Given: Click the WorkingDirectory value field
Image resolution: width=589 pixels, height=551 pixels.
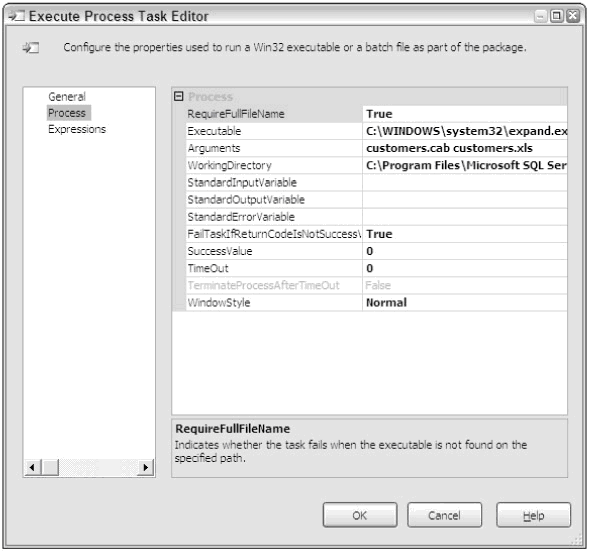Looking at the screenshot, I should tap(465, 165).
